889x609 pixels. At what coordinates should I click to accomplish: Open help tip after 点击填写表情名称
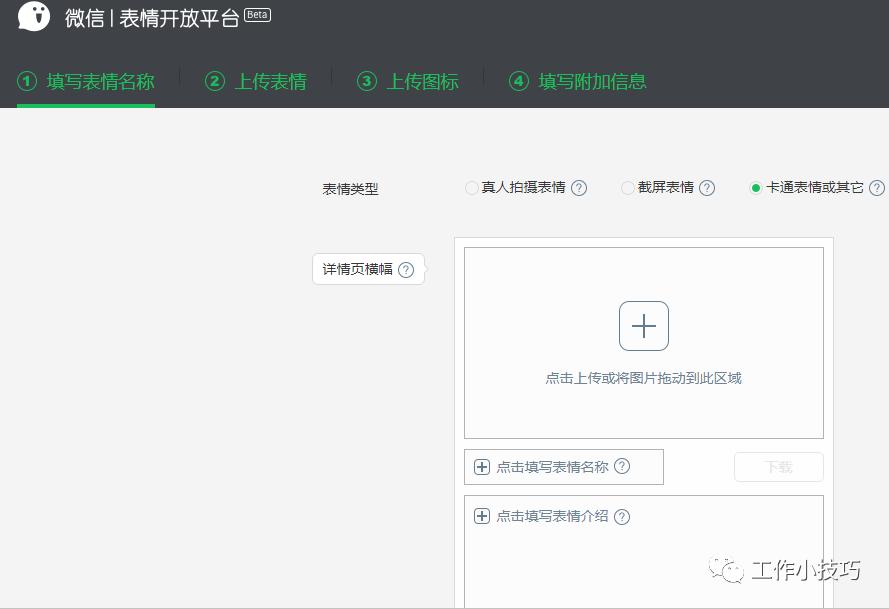(x=622, y=466)
